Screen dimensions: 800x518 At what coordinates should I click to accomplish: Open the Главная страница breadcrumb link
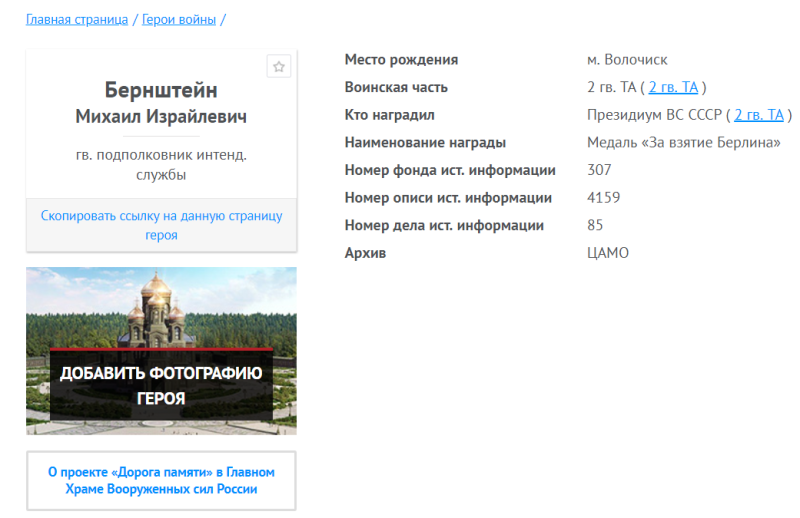pos(77,19)
